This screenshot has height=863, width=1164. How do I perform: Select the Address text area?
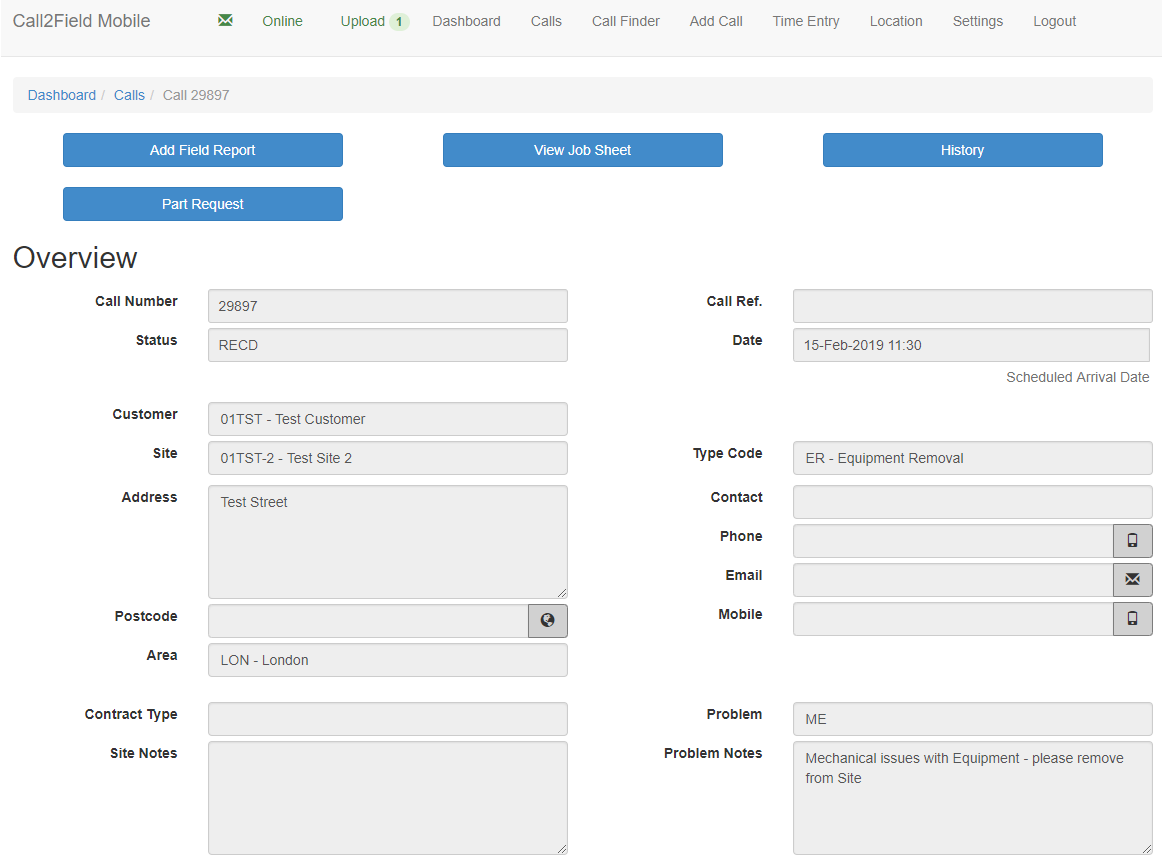pos(387,541)
